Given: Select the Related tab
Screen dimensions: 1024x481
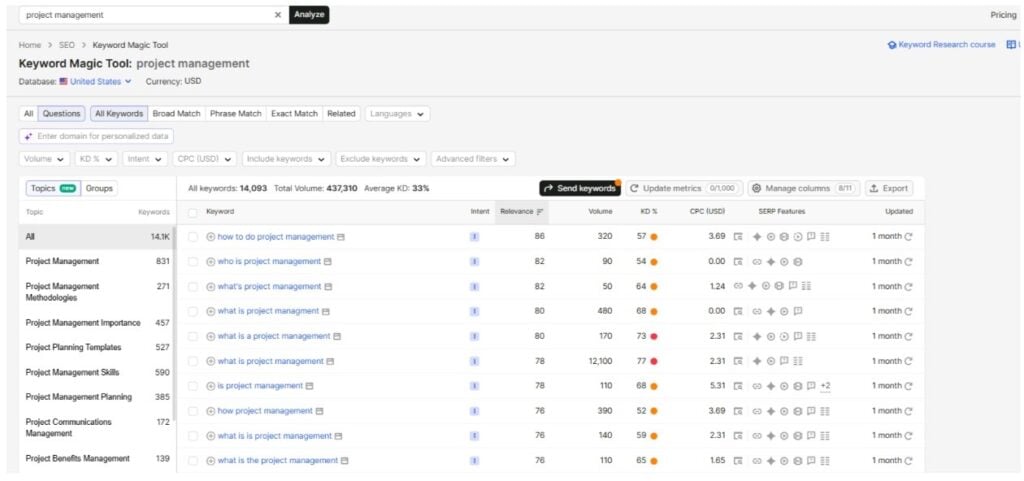Looking at the screenshot, I should click(x=341, y=114).
